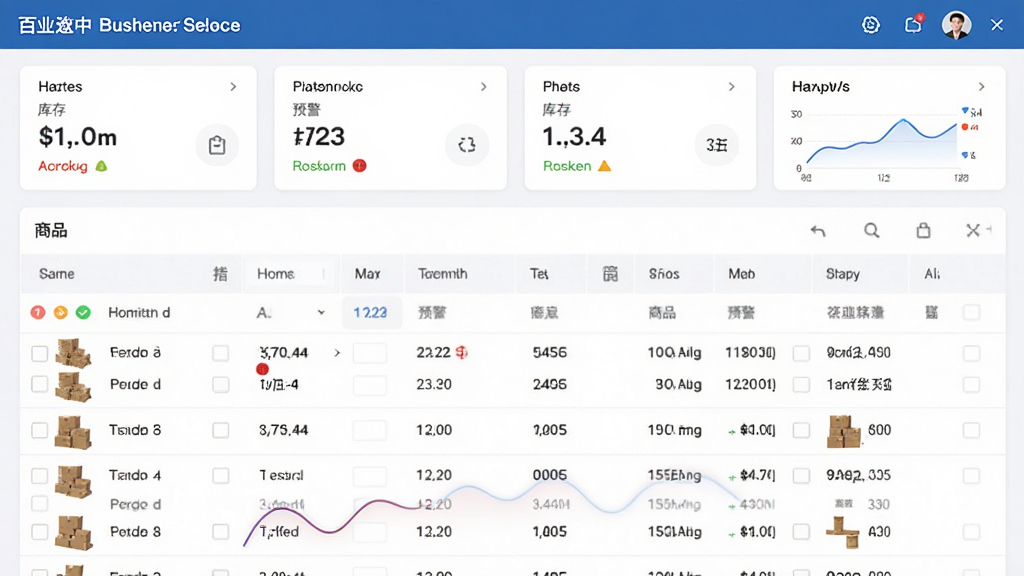Expand the Platonnoke card chevron
This screenshot has height=576, width=1024.
point(484,87)
